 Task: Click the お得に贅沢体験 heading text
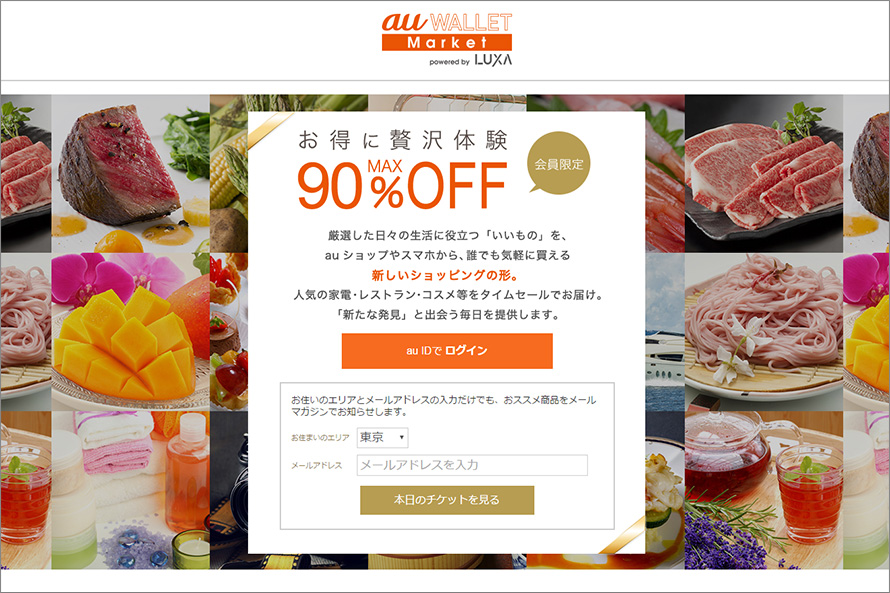point(402,140)
